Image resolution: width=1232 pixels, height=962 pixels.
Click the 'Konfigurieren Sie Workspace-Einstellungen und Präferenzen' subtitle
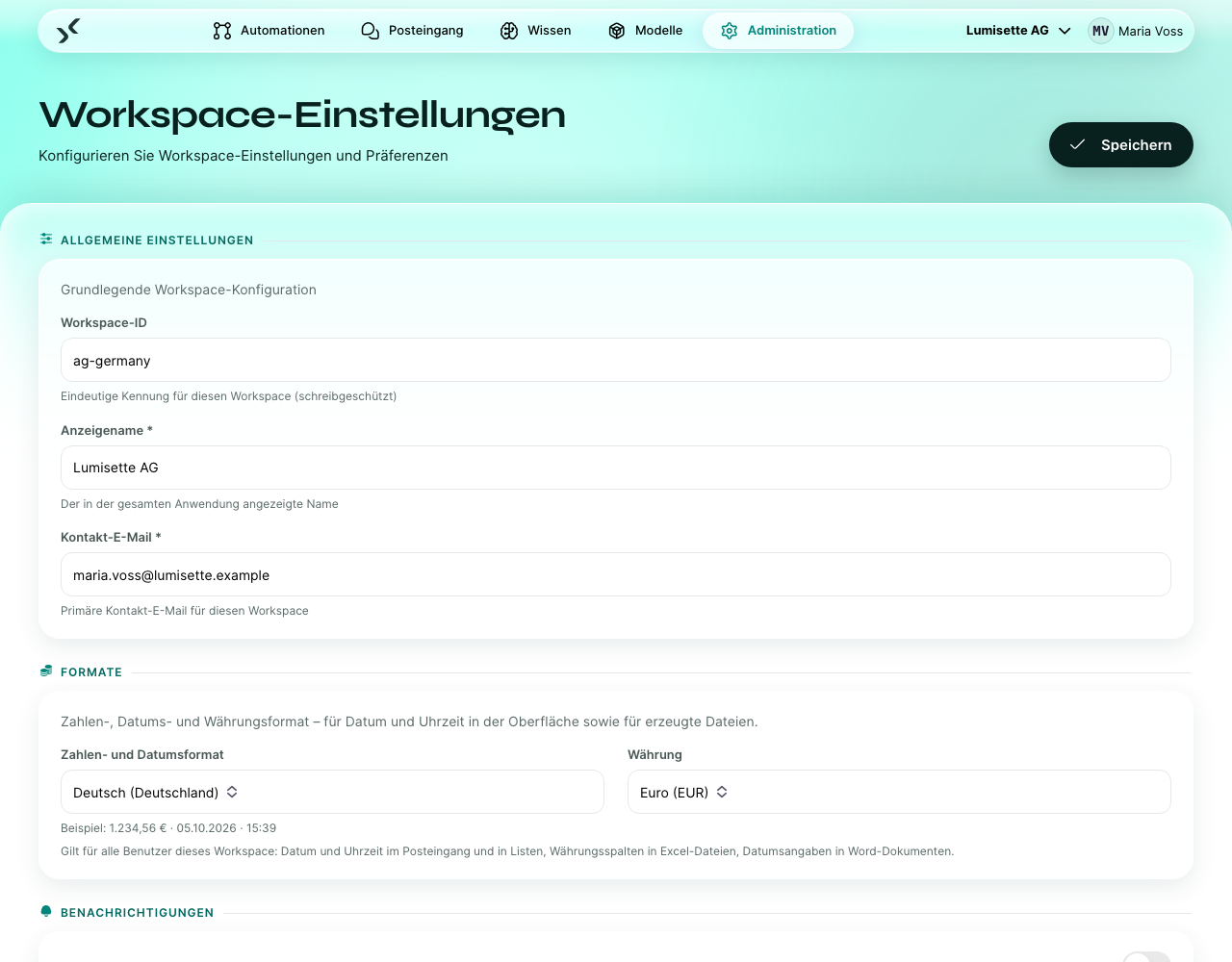pos(244,156)
